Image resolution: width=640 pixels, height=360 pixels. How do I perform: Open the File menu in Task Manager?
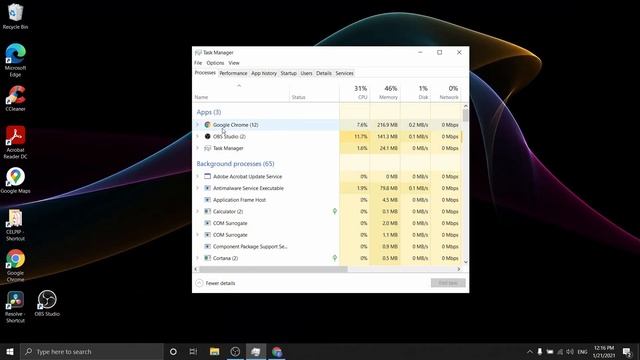coord(198,63)
